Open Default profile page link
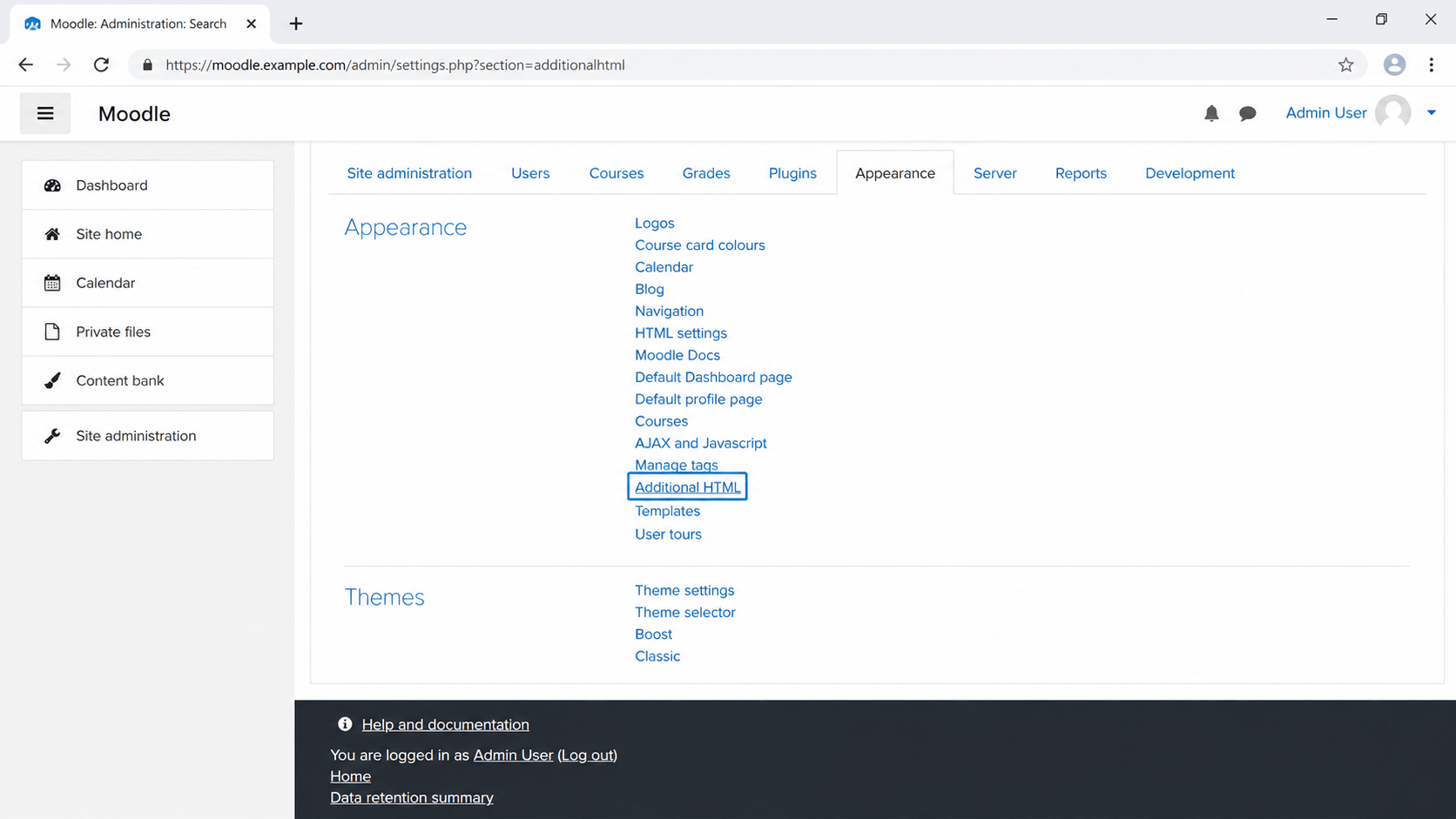The height and width of the screenshot is (819, 1456). pyautogui.click(x=698, y=399)
